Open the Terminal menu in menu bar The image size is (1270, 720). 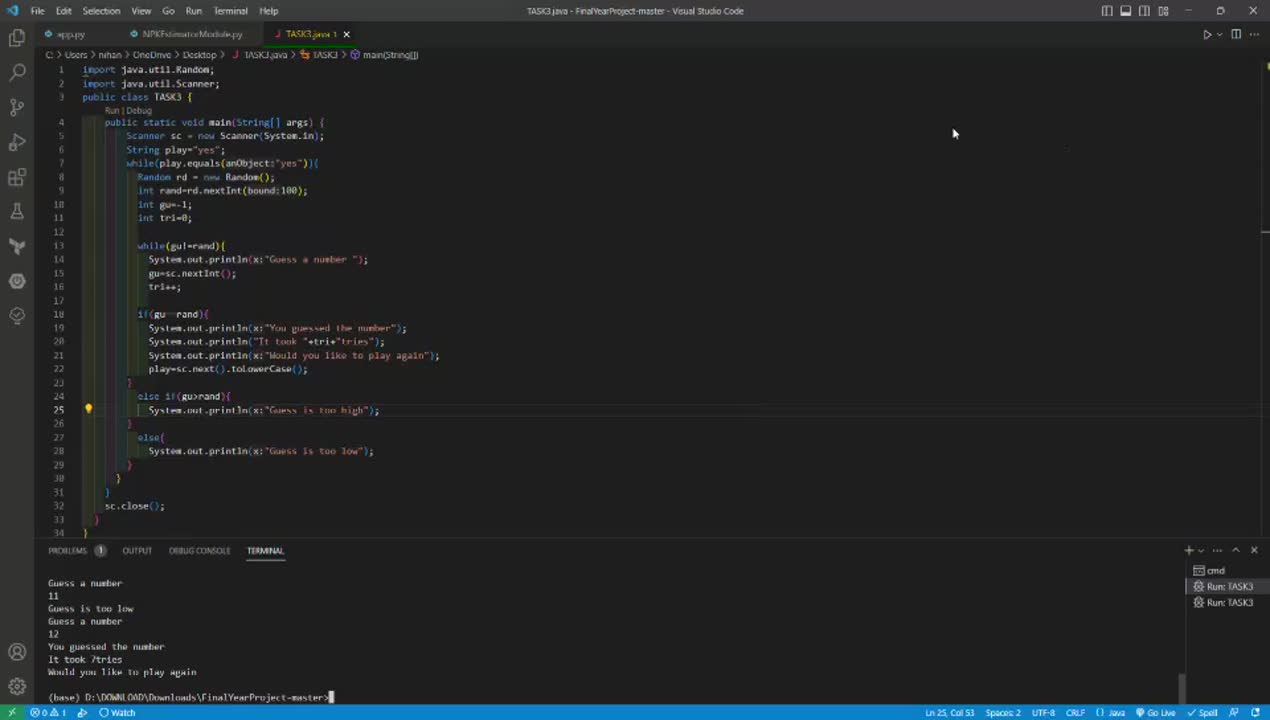click(x=230, y=11)
